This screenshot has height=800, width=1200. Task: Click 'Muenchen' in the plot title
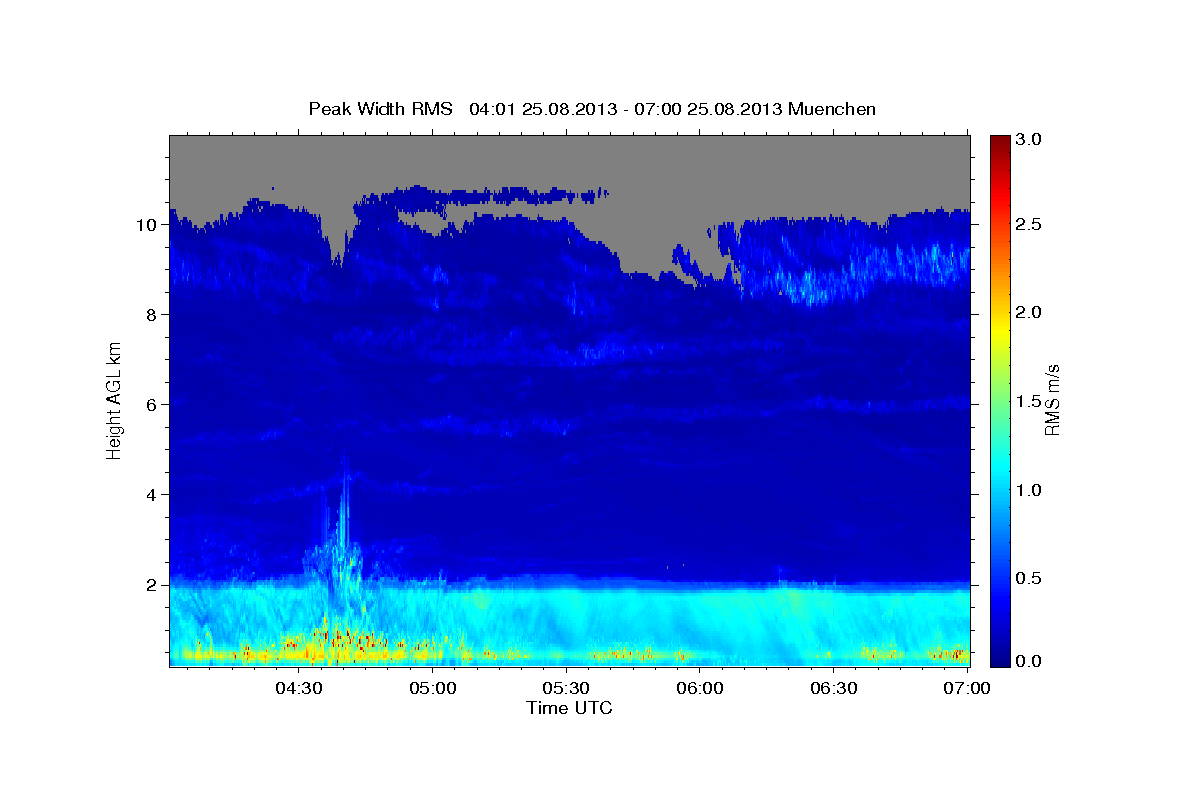[x=832, y=108]
